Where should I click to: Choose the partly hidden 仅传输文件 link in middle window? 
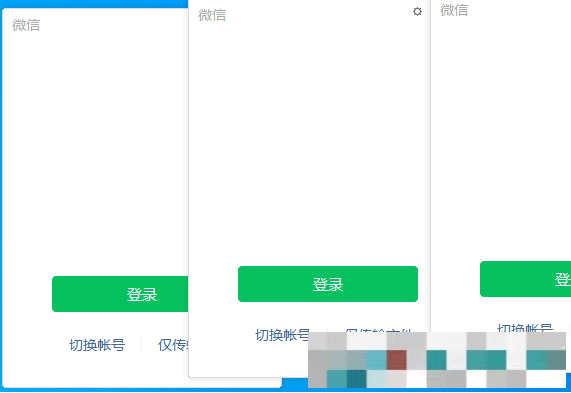pos(378,330)
